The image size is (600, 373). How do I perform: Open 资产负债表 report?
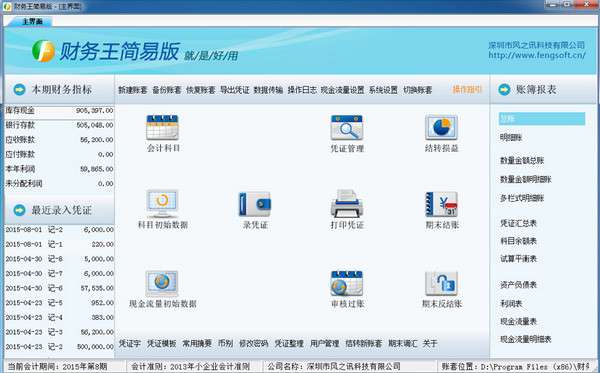[518, 285]
